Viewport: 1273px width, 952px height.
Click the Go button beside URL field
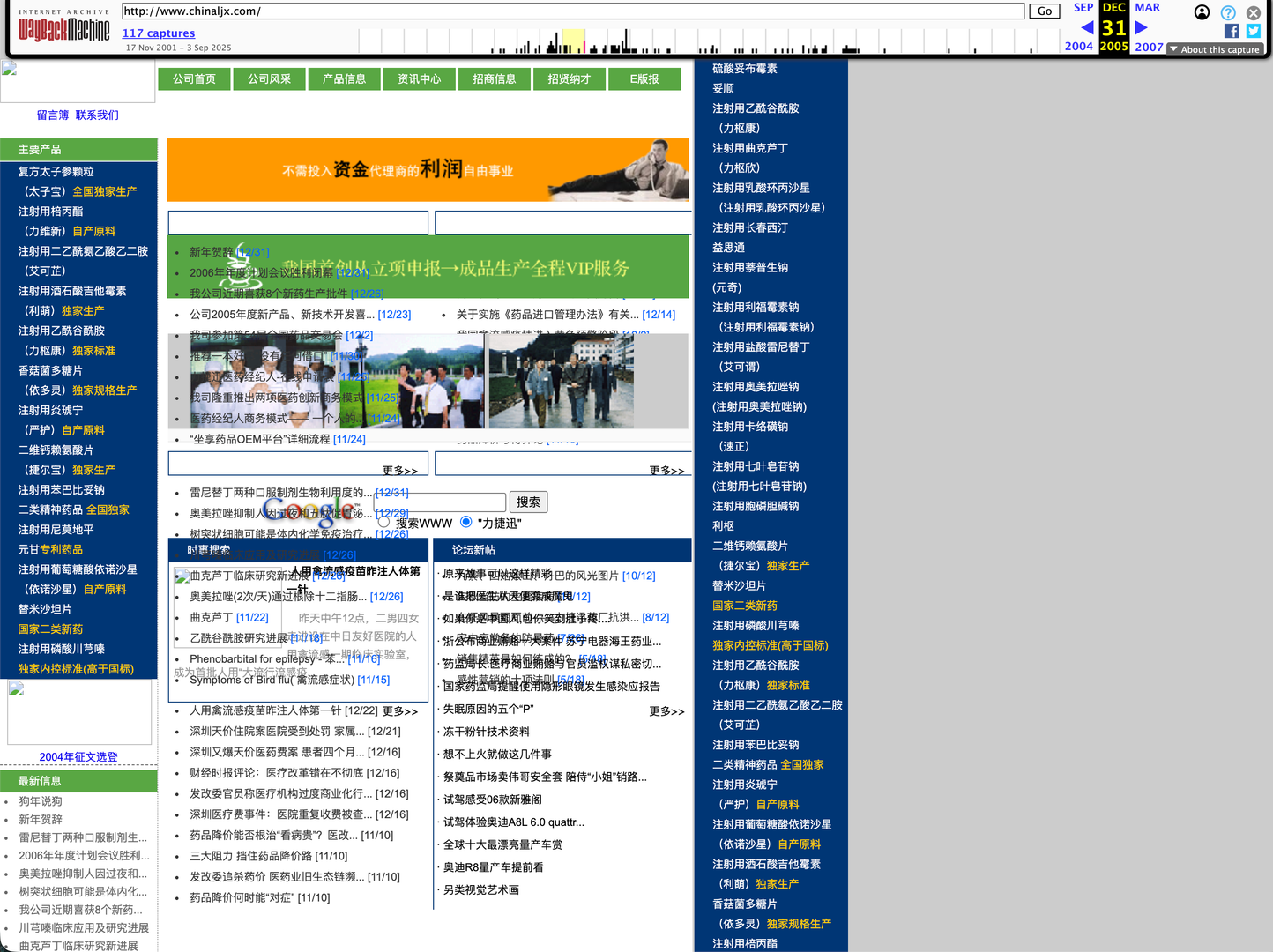[1045, 11]
